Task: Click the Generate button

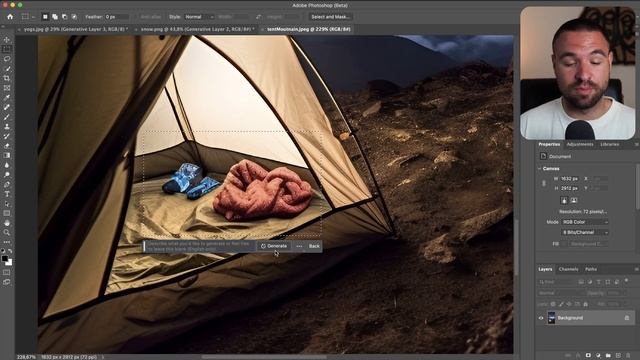Action: tap(274, 246)
